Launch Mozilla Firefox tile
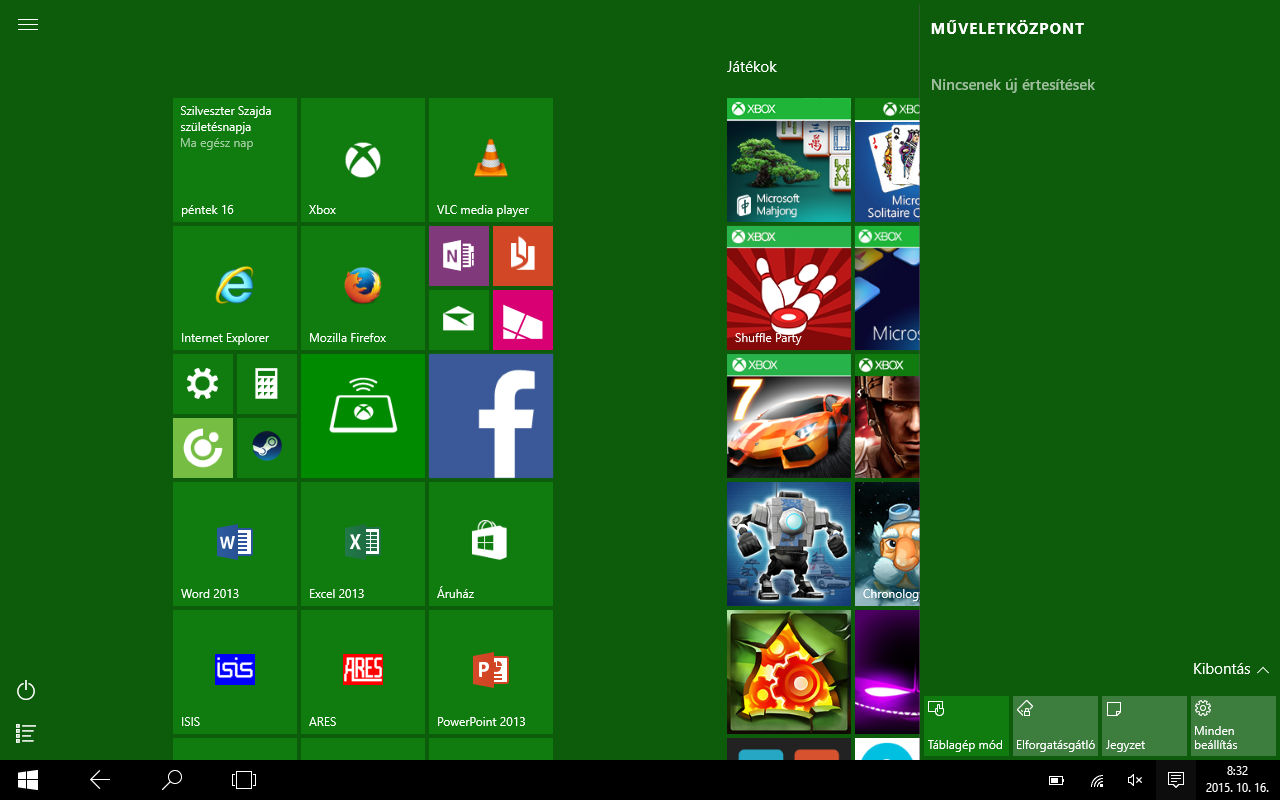Viewport: 1280px width, 800px height. click(363, 288)
